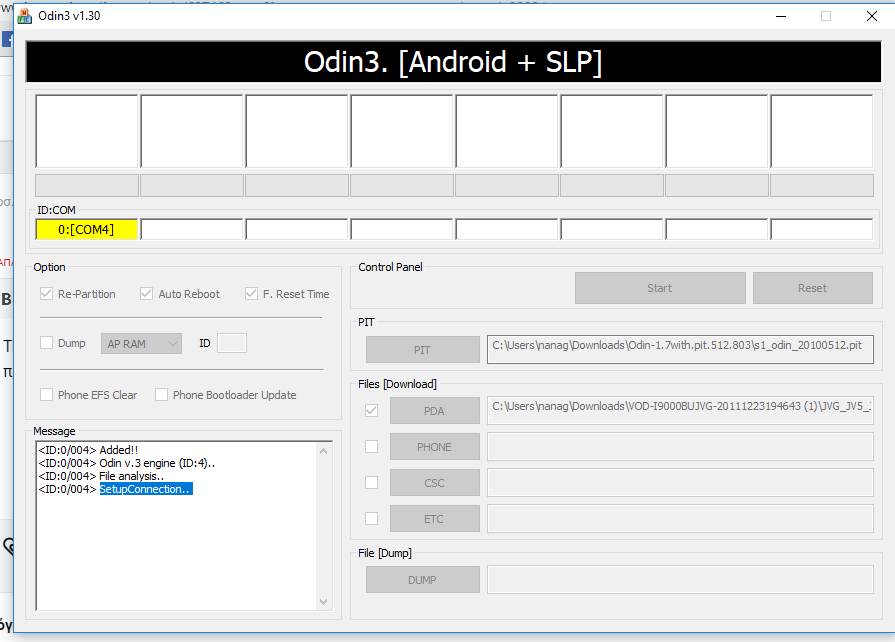Viewport: 895px width, 642px height.
Task: Click the 'File analysis..' log line
Action: [101, 476]
